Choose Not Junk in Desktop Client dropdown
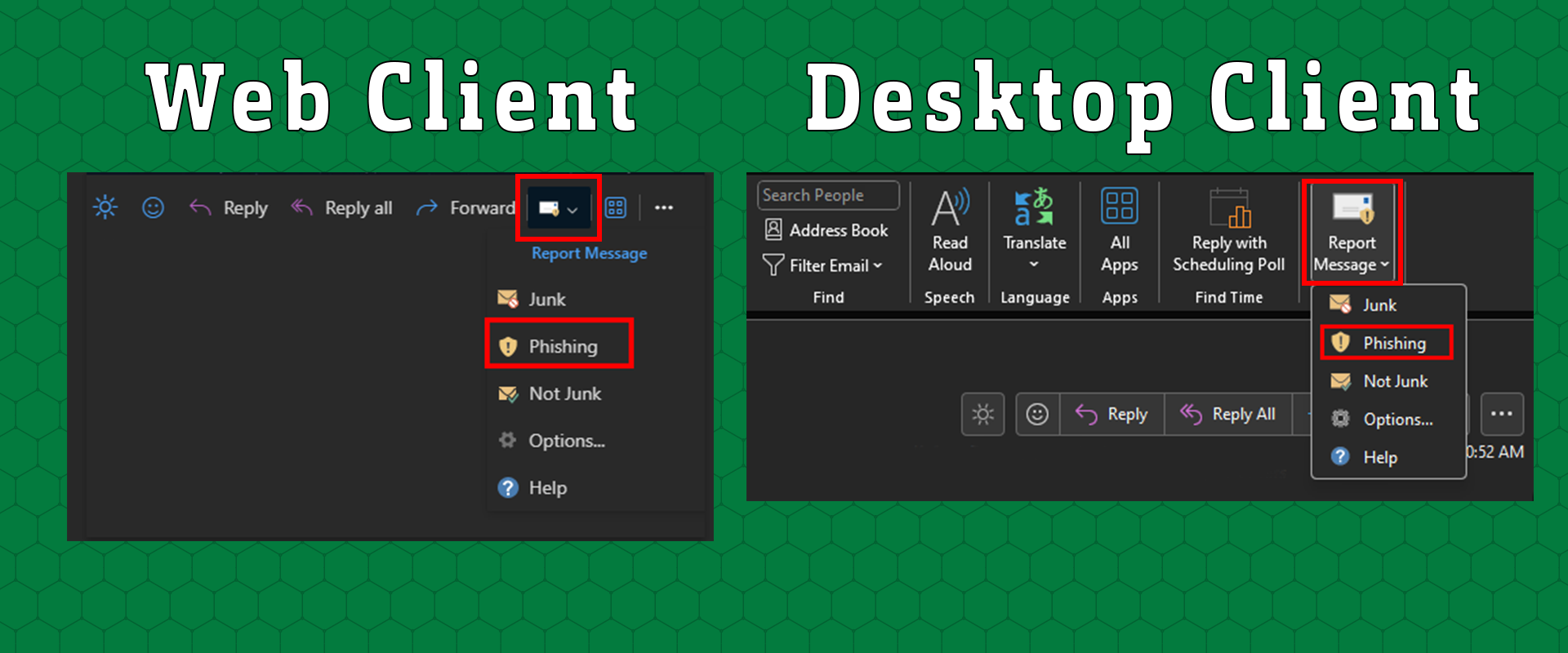The height and width of the screenshot is (653, 1568). tap(1388, 381)
